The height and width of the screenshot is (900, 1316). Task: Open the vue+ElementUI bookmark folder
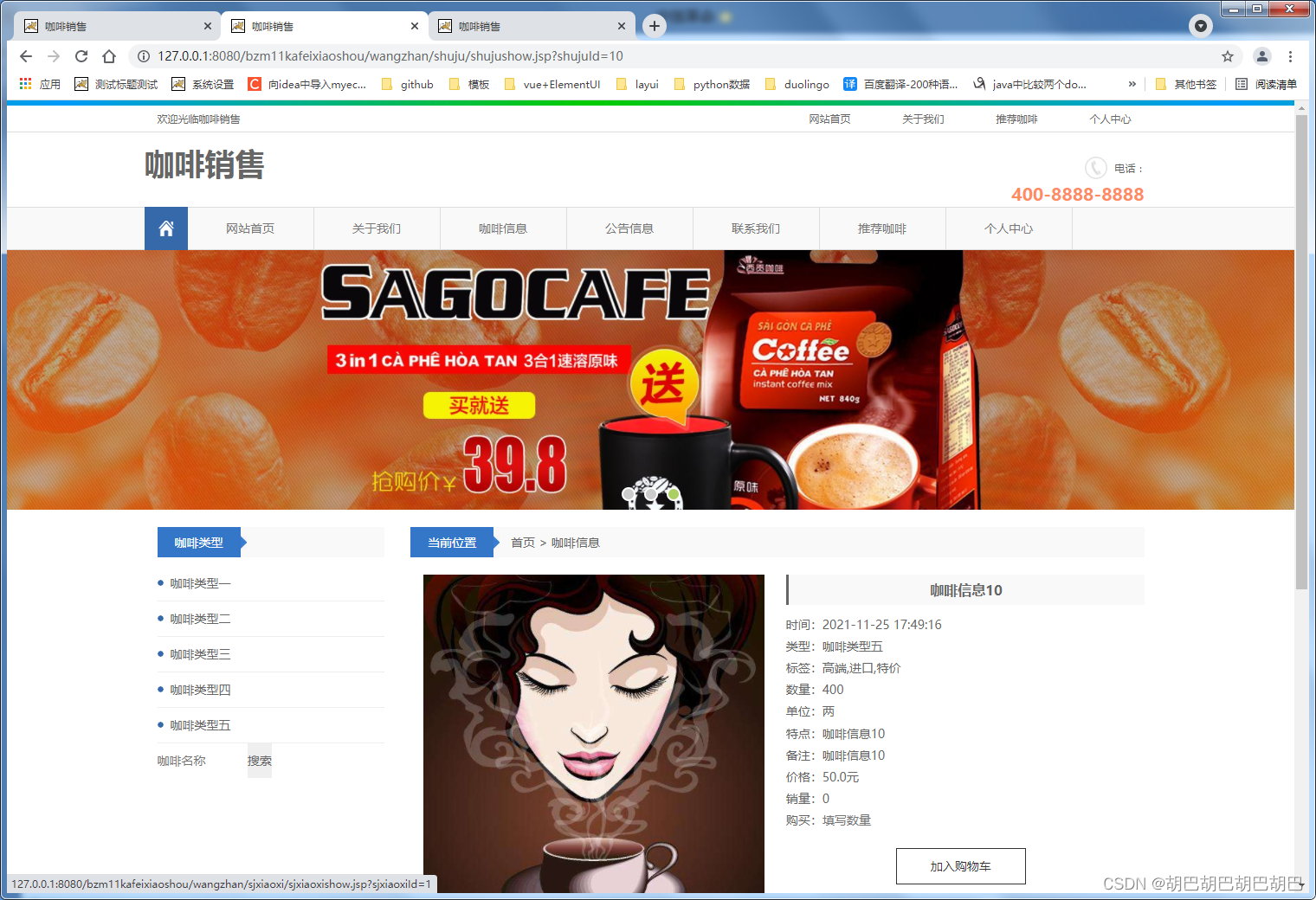coord(552,84)
